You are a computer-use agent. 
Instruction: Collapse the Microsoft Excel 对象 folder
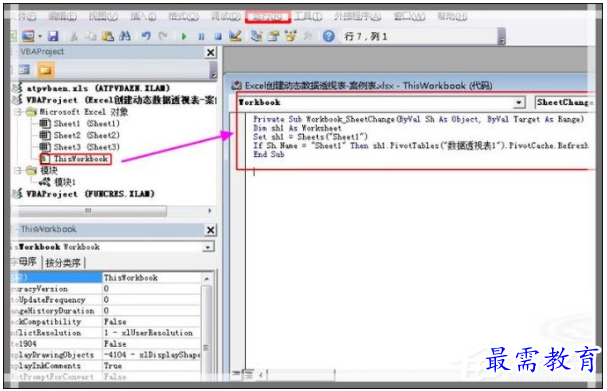[17, 112]
